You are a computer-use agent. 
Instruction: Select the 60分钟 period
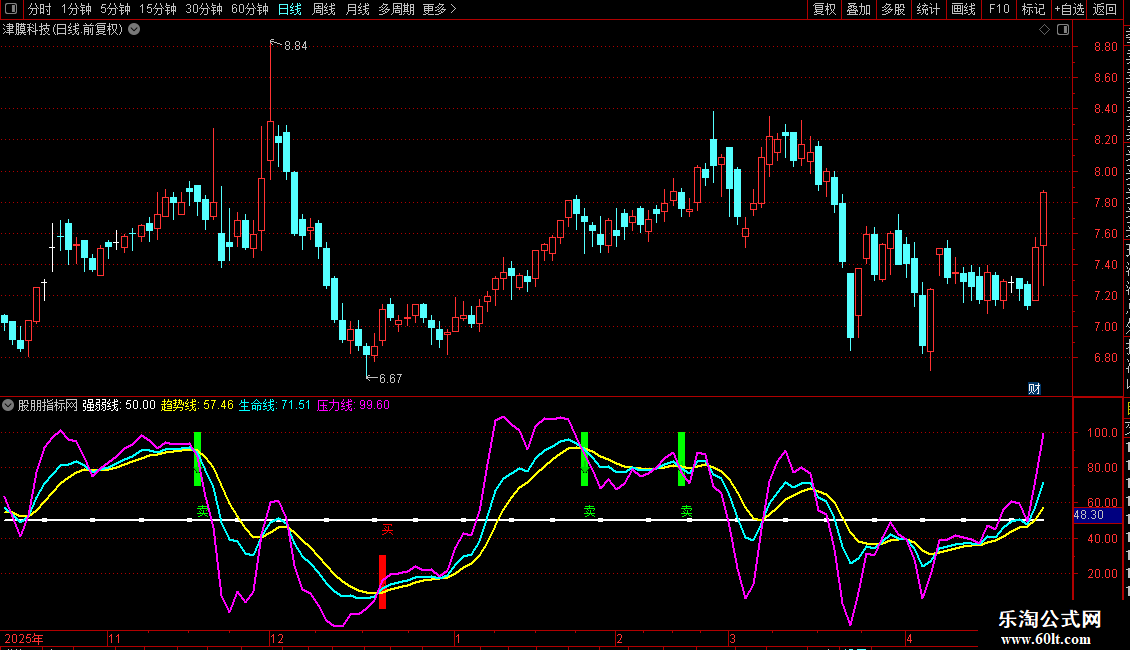250,9
